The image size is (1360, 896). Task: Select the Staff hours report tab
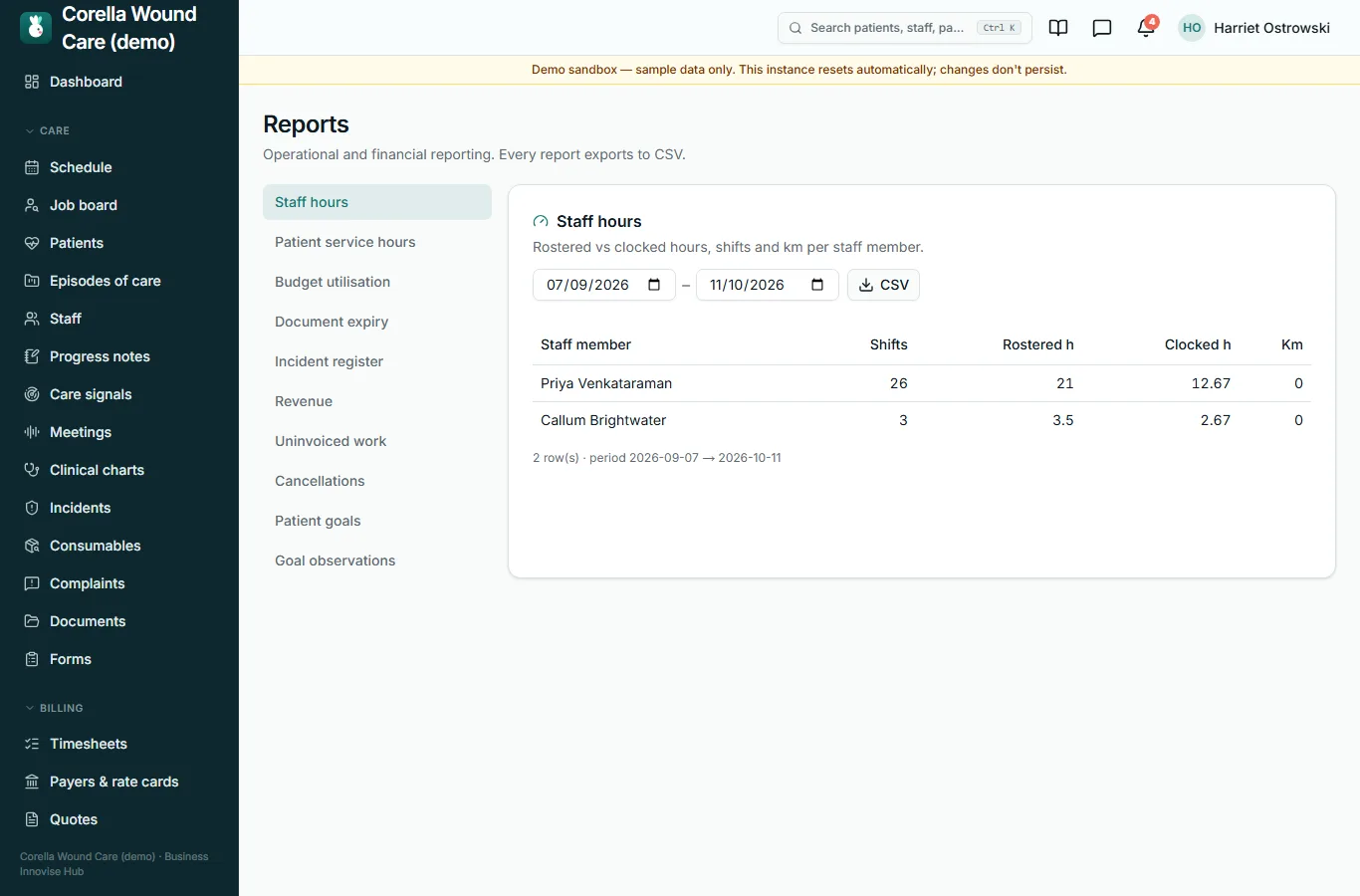(x=377, y=202)
